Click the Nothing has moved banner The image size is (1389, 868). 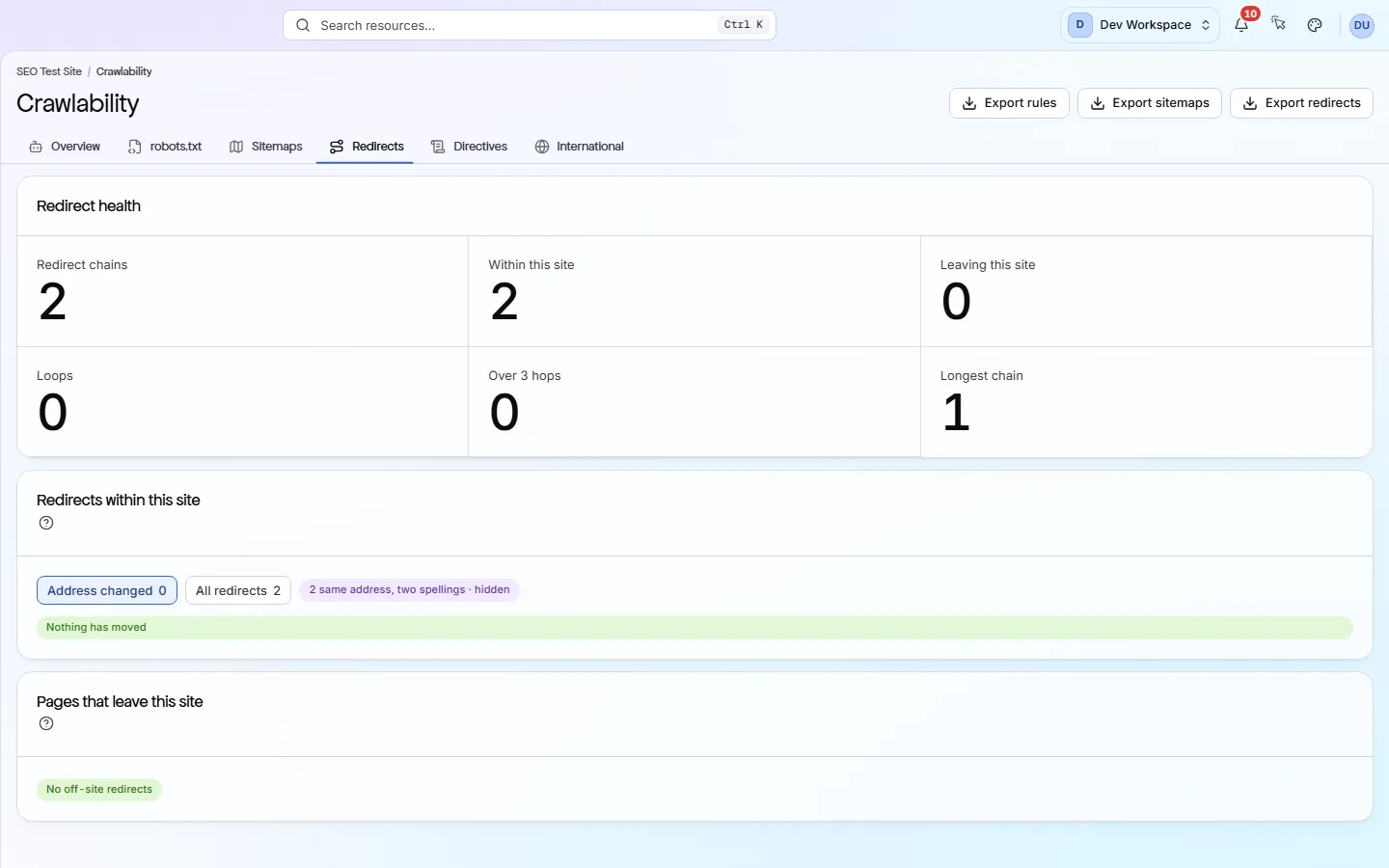click(694, 628)
